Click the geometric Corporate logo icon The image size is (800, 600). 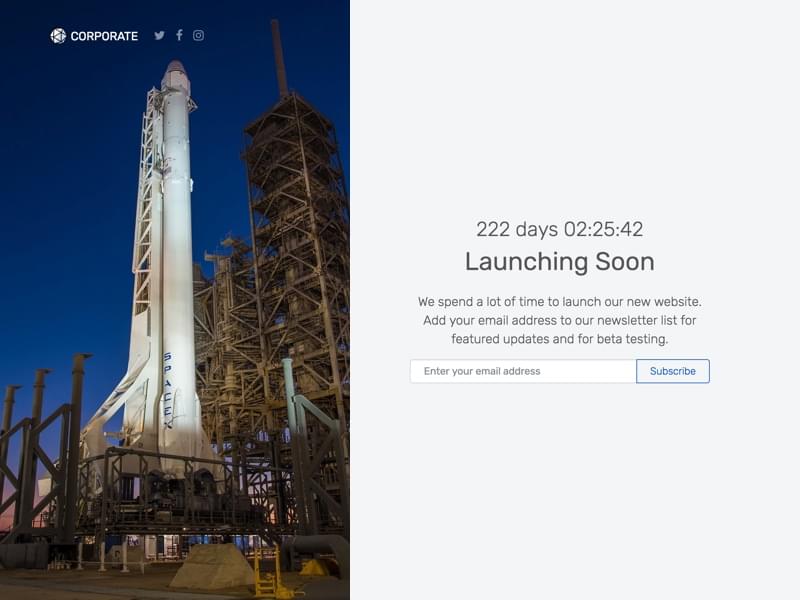[x=58, y=36]
